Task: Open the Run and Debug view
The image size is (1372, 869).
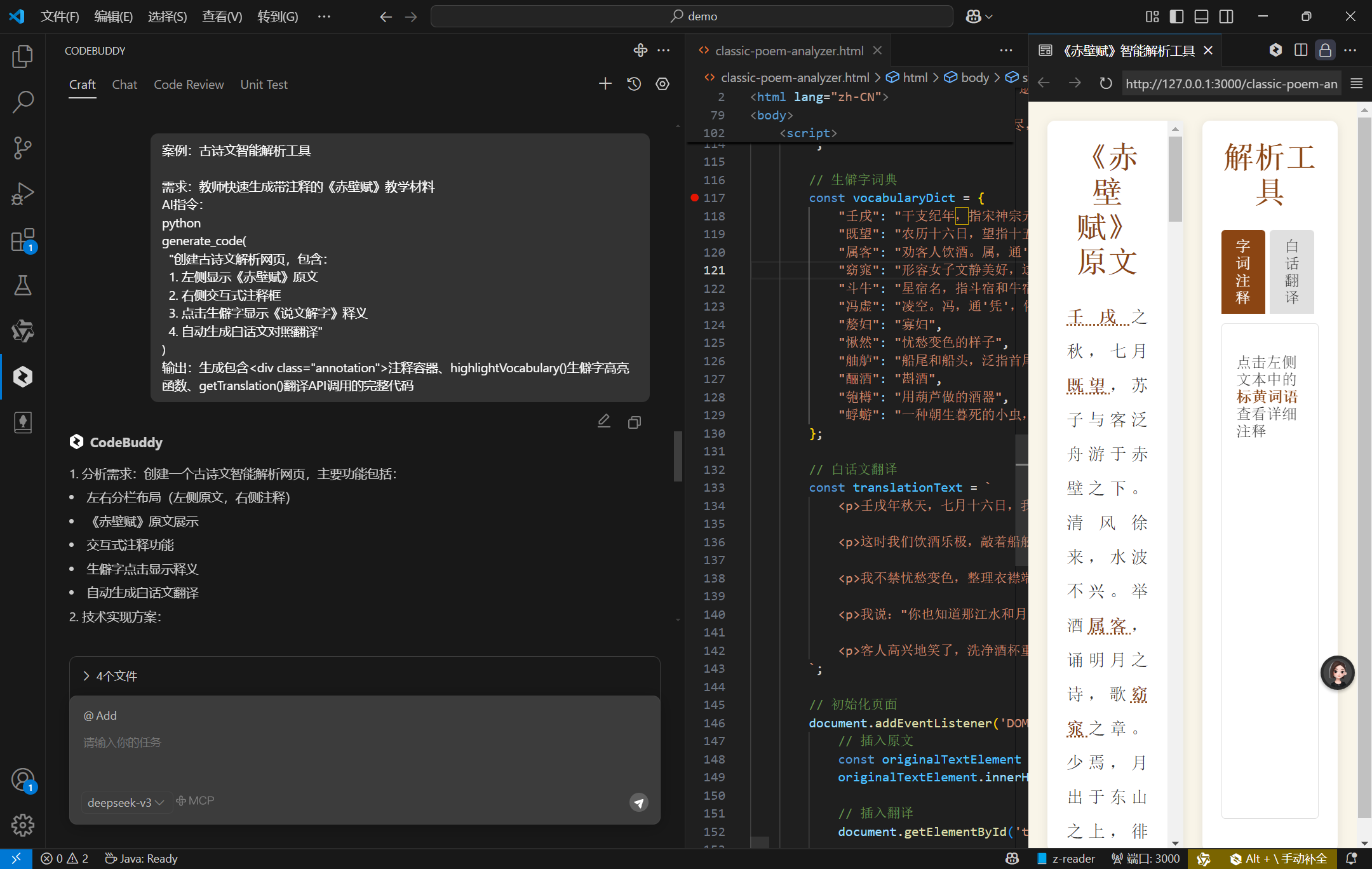Action: pos(23,193)
